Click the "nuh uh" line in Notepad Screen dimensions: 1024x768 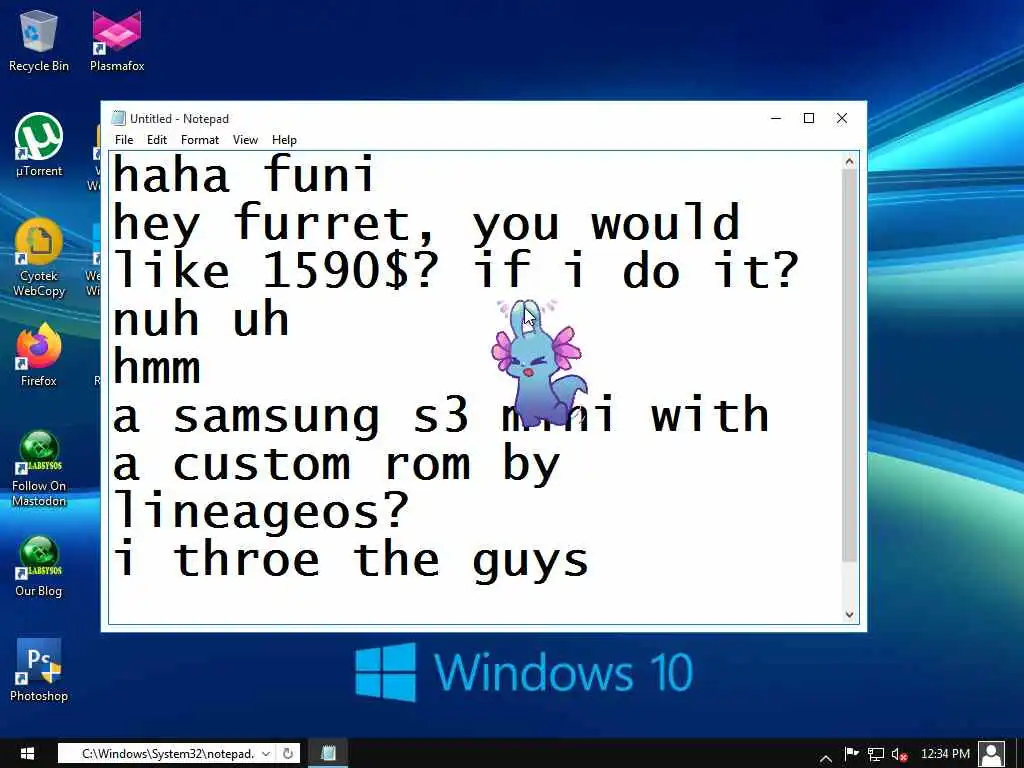click(200, 319)
